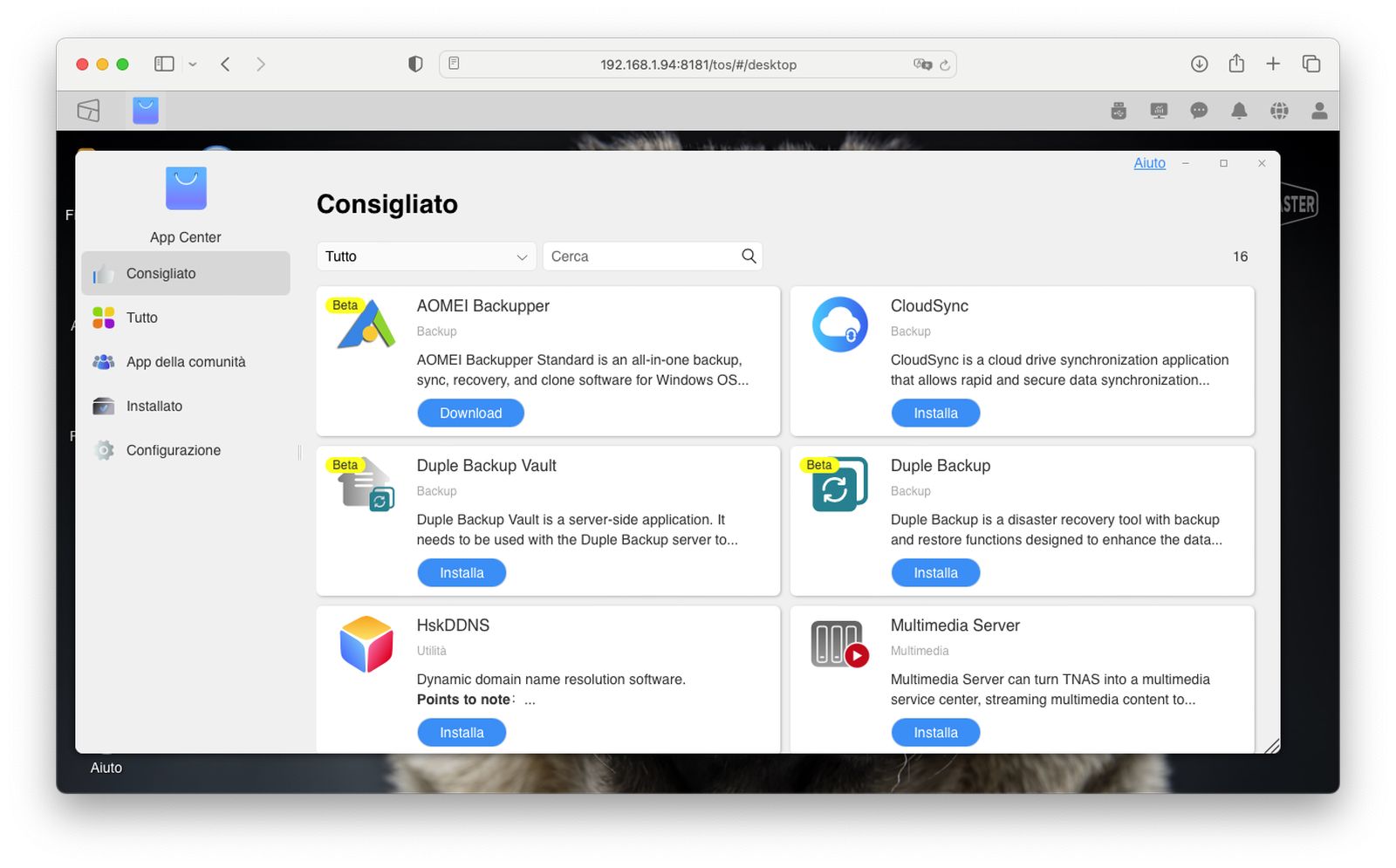Click the teal Duple Backup sync icon
This screenshot has width=1396, height=868.
point(839,484)
